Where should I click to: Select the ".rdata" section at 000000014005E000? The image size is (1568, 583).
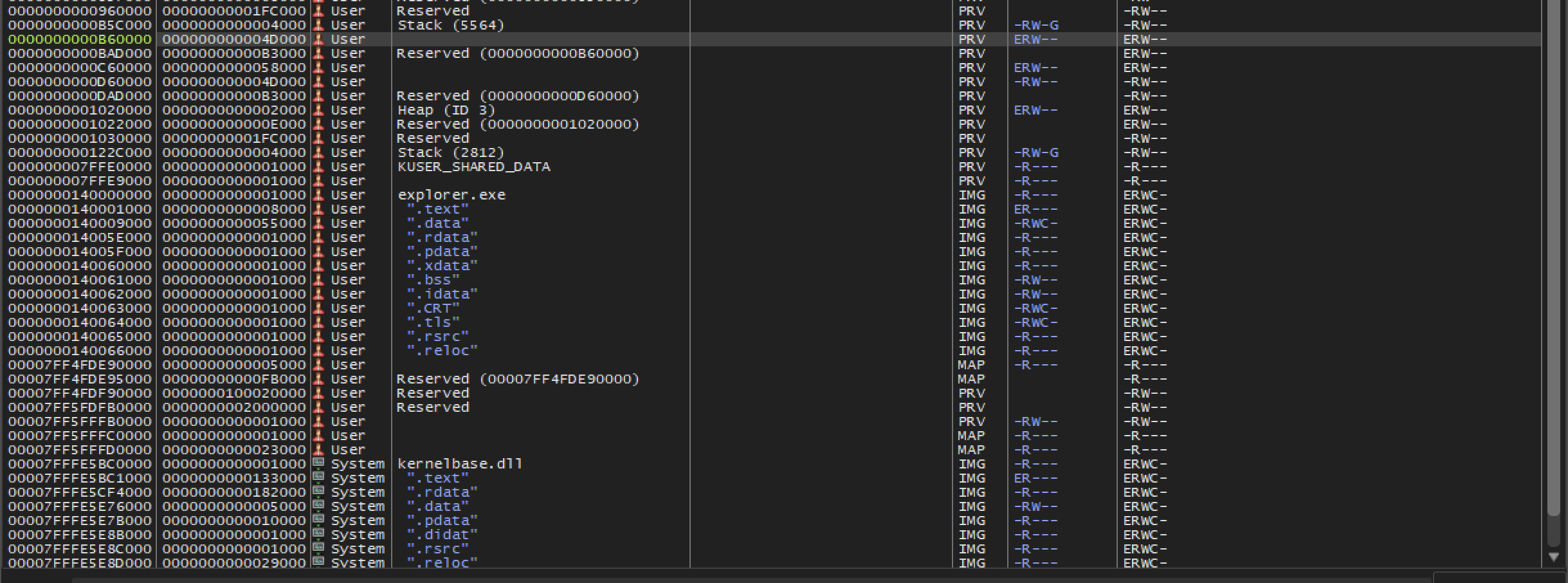point(442,237)
